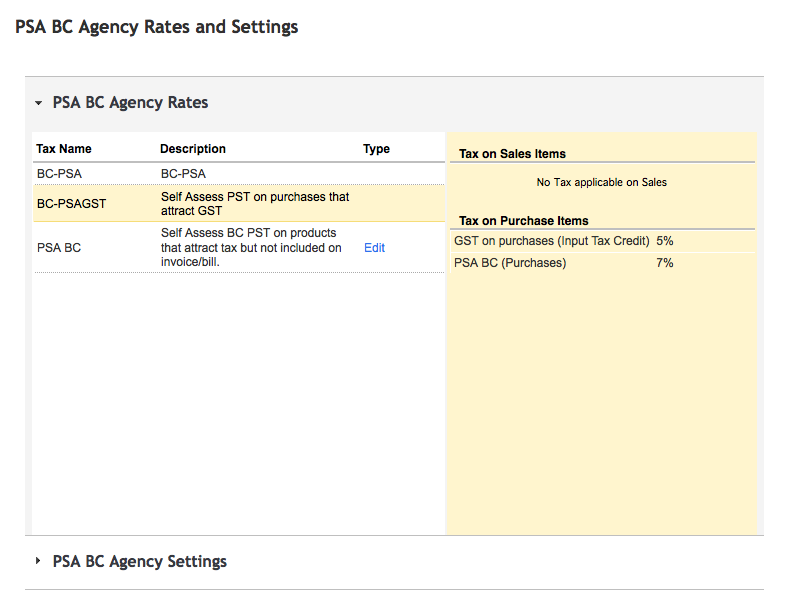Image resolution: width=791 pixels, height=596 pixels.
Task: Click Edit link for PSA BC tax
Action: pyautogui.click(x=374, y=248)
